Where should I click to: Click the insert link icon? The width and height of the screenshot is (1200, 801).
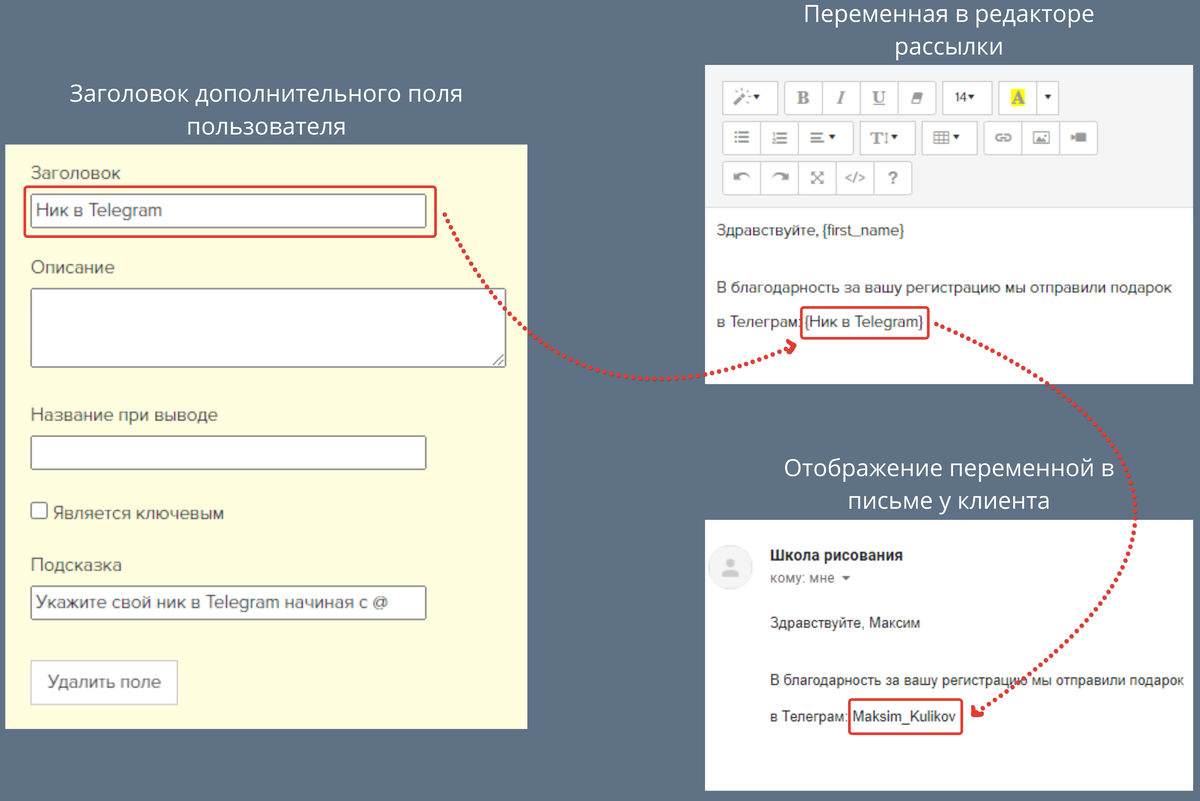click(1003, 138)
